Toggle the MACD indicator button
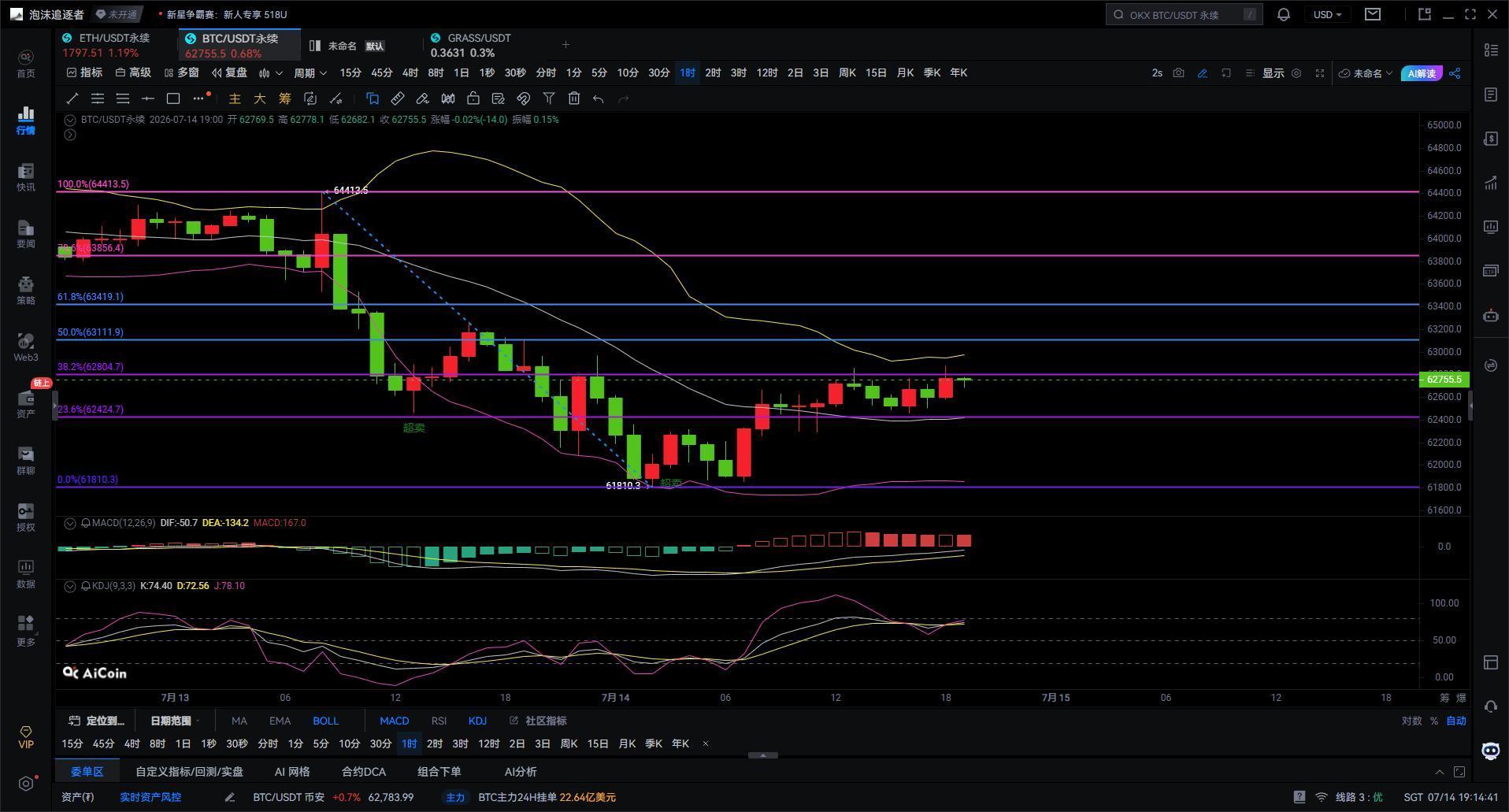 click(394, 721)
